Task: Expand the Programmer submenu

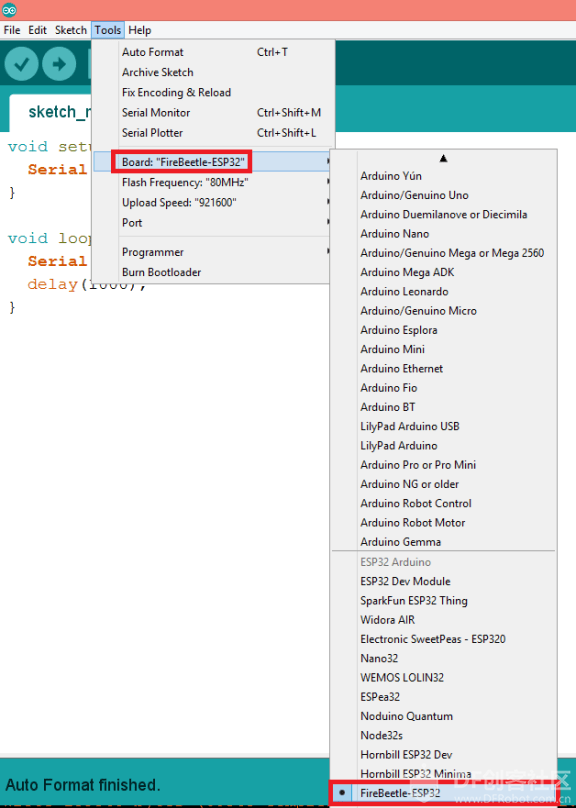Action: (x=213, y=252)
